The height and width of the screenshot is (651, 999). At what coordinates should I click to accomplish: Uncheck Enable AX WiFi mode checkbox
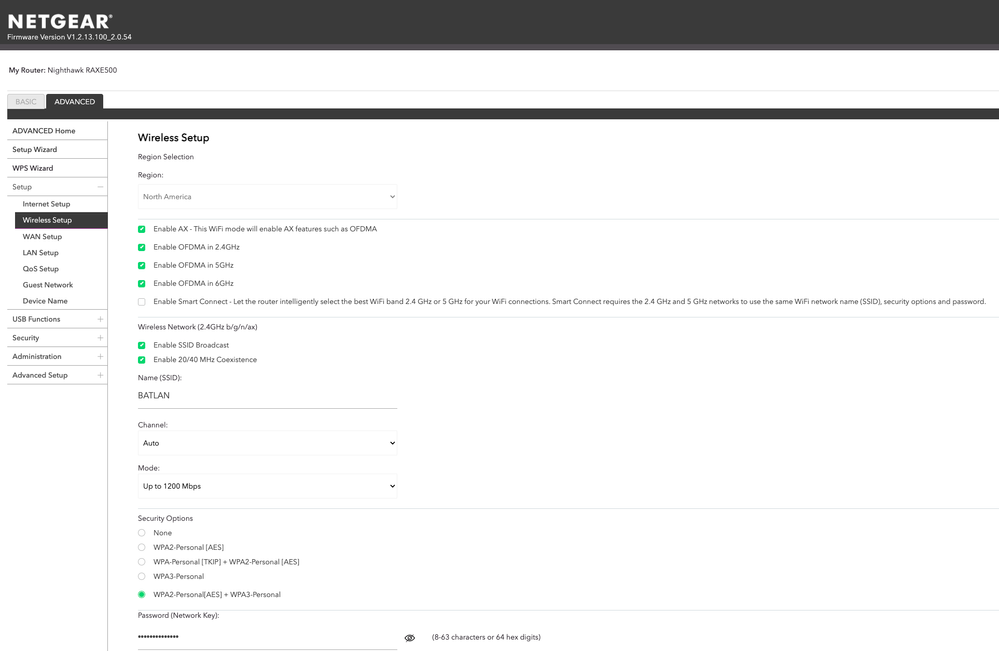tap(142, 229)
